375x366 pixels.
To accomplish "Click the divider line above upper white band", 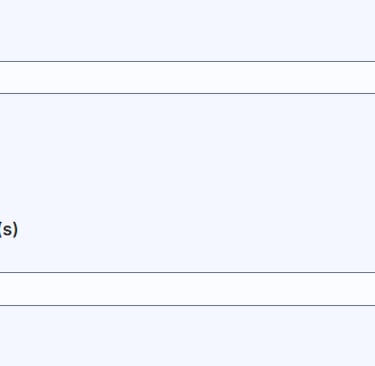I will click(187, 61).
